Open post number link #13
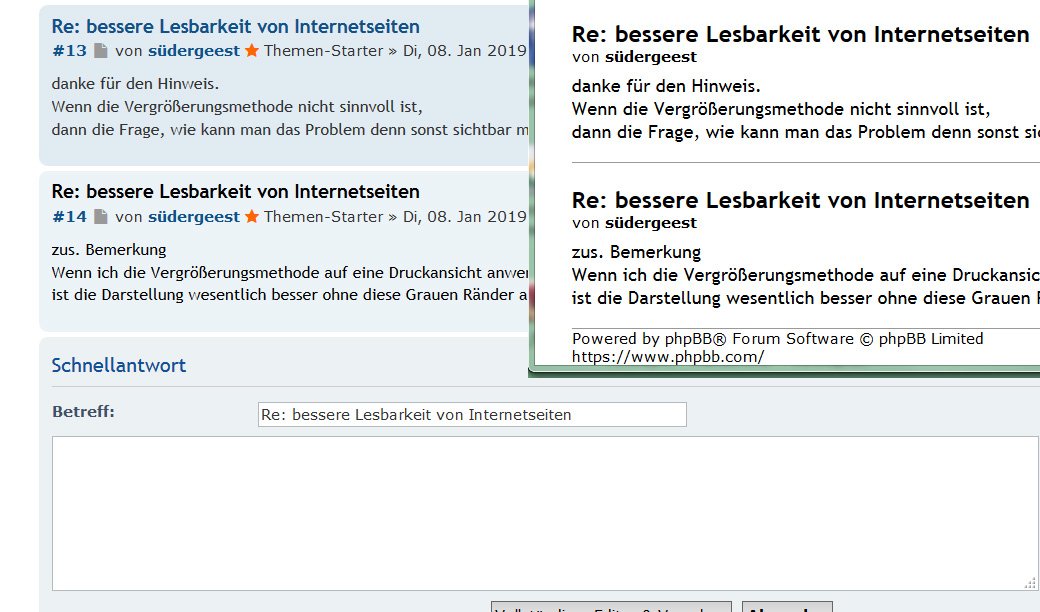The image size is (1040, 612). tap(69, 50)
